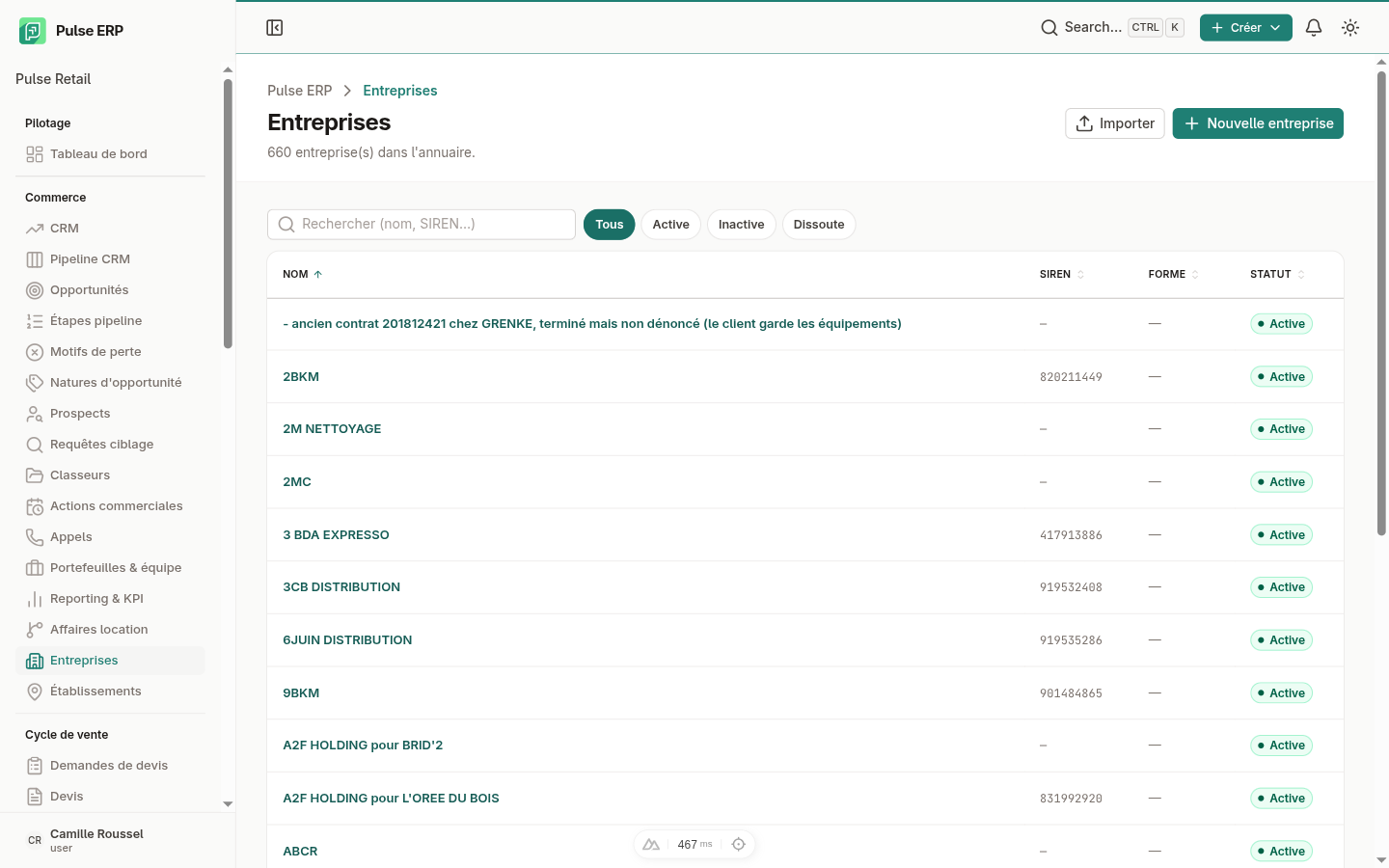Click SIREN value 820211449
Viewport: 1389px width, 868px height.
coord(1071,377)
